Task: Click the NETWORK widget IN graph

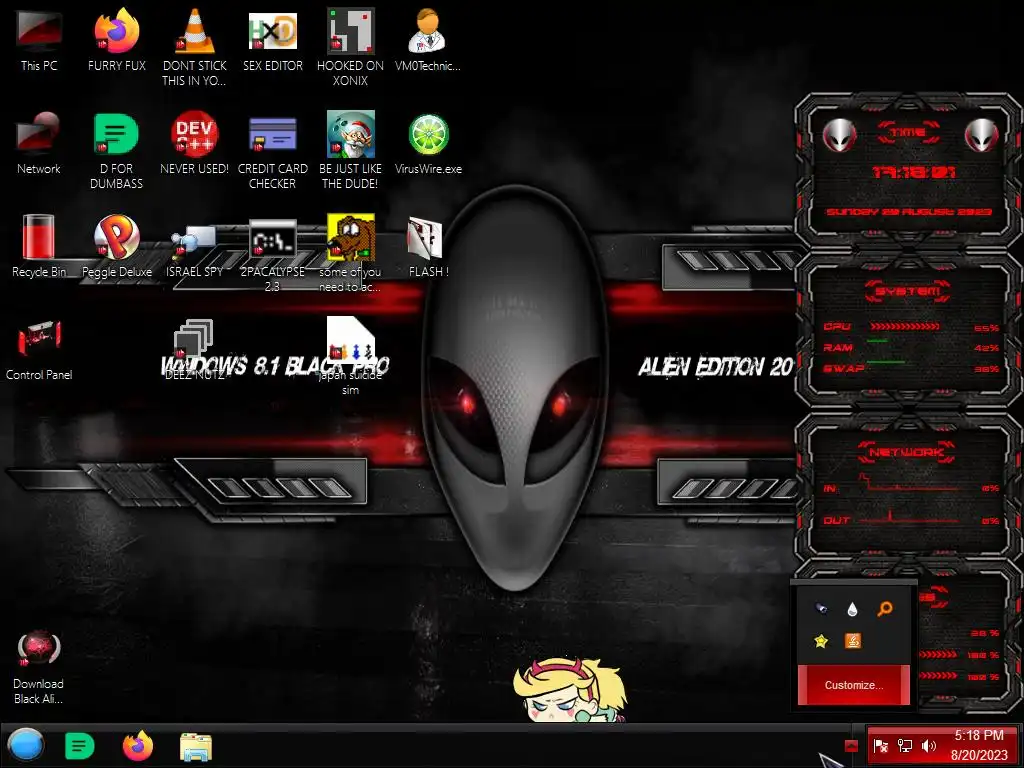Action: (911, 483)
